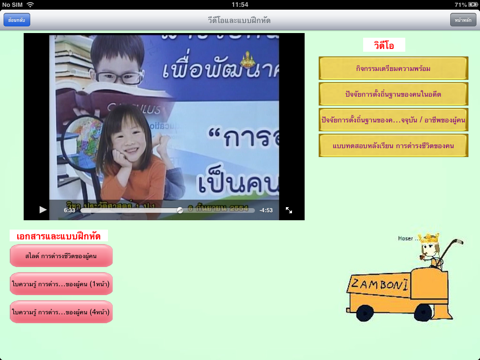Expand video to fullscreen
The width and height of the screenshot is (480, 360).
(289, 210)
